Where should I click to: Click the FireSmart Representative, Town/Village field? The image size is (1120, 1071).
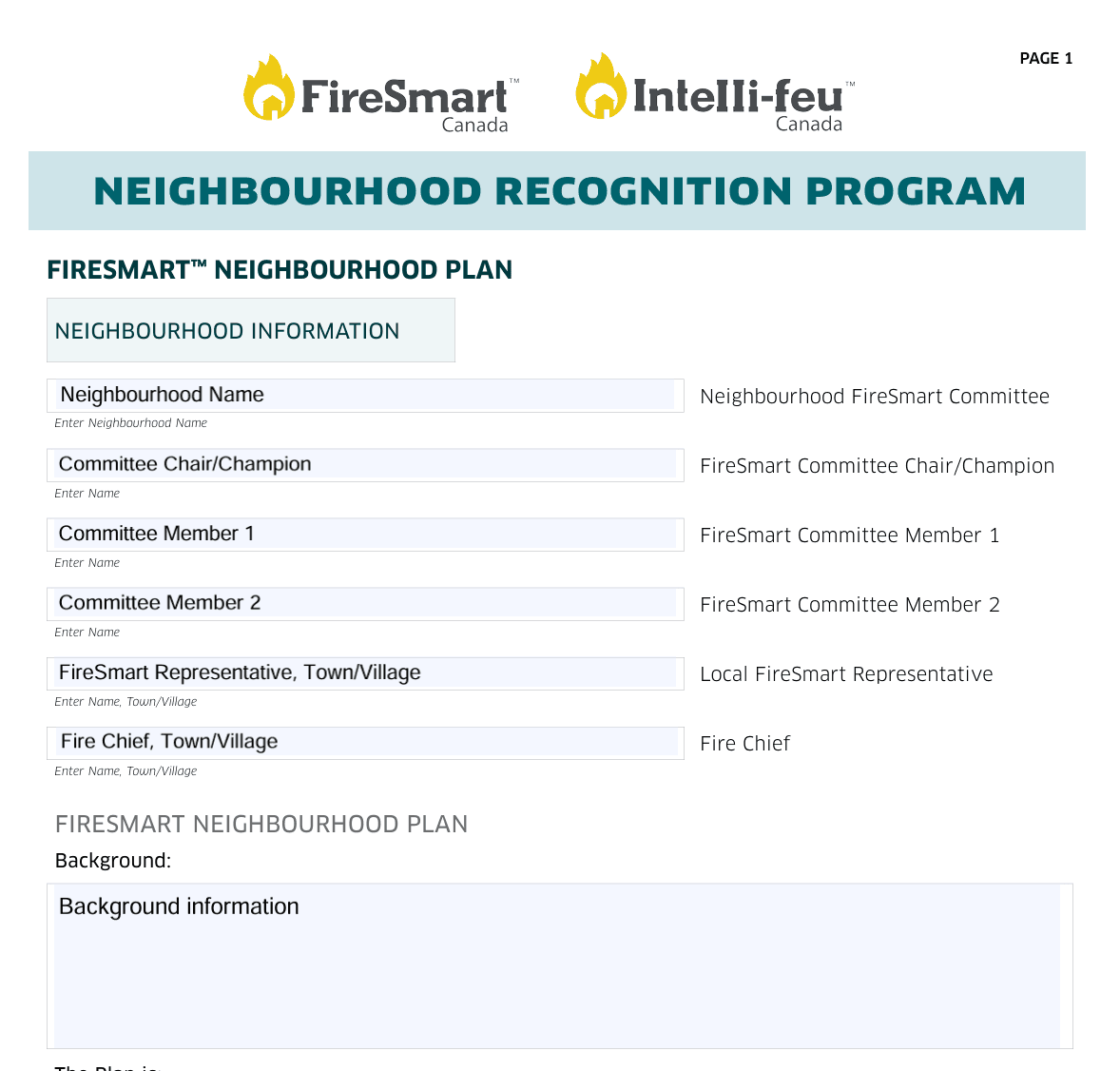point(365,672)
